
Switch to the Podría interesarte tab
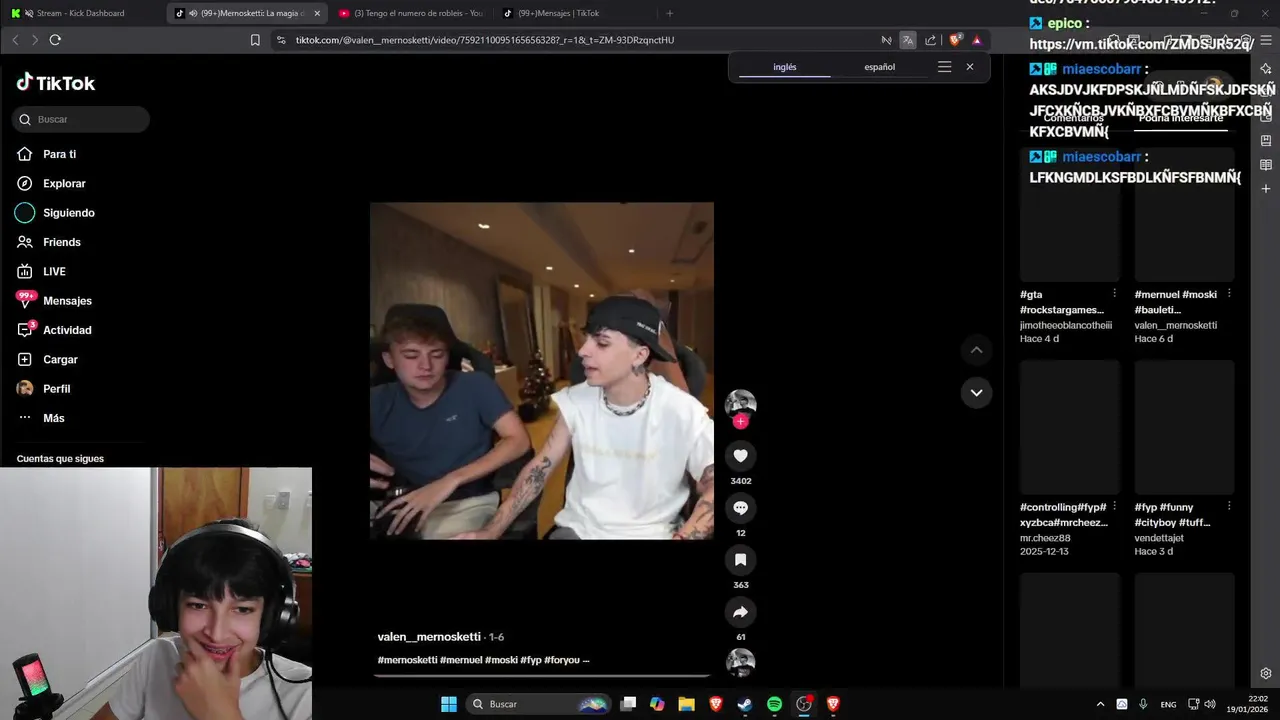tap(1180, 118)
